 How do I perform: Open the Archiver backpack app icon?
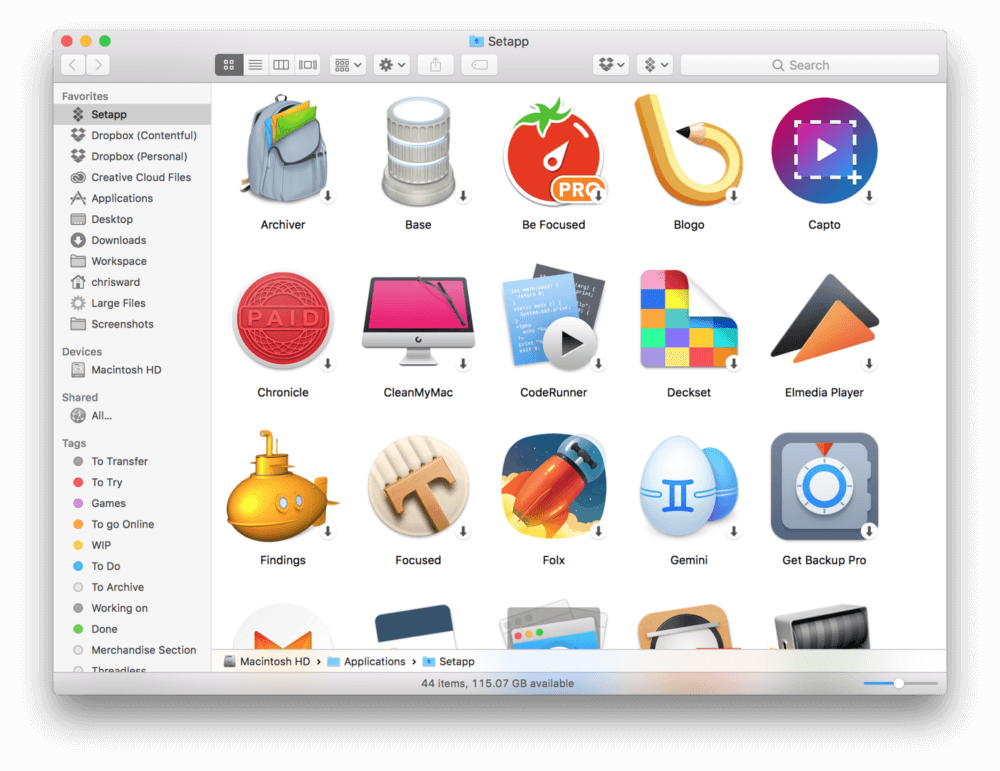(283, 151)
